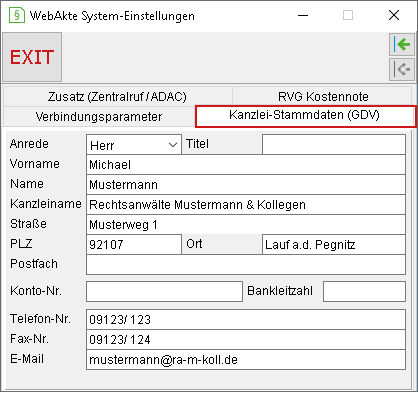Screen dimensions: 418x394
Task: Click the PLZ field showing 92107
Action: 134,245
